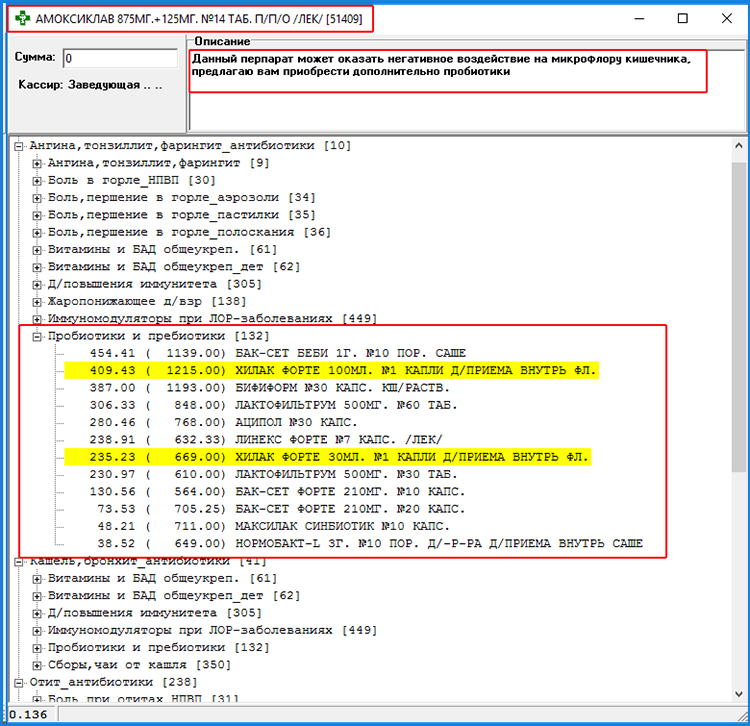750x726 pixels.
Task: Expand the first Ангина,тонзиллит,фарингит [9] node
Action: (37, 163)
